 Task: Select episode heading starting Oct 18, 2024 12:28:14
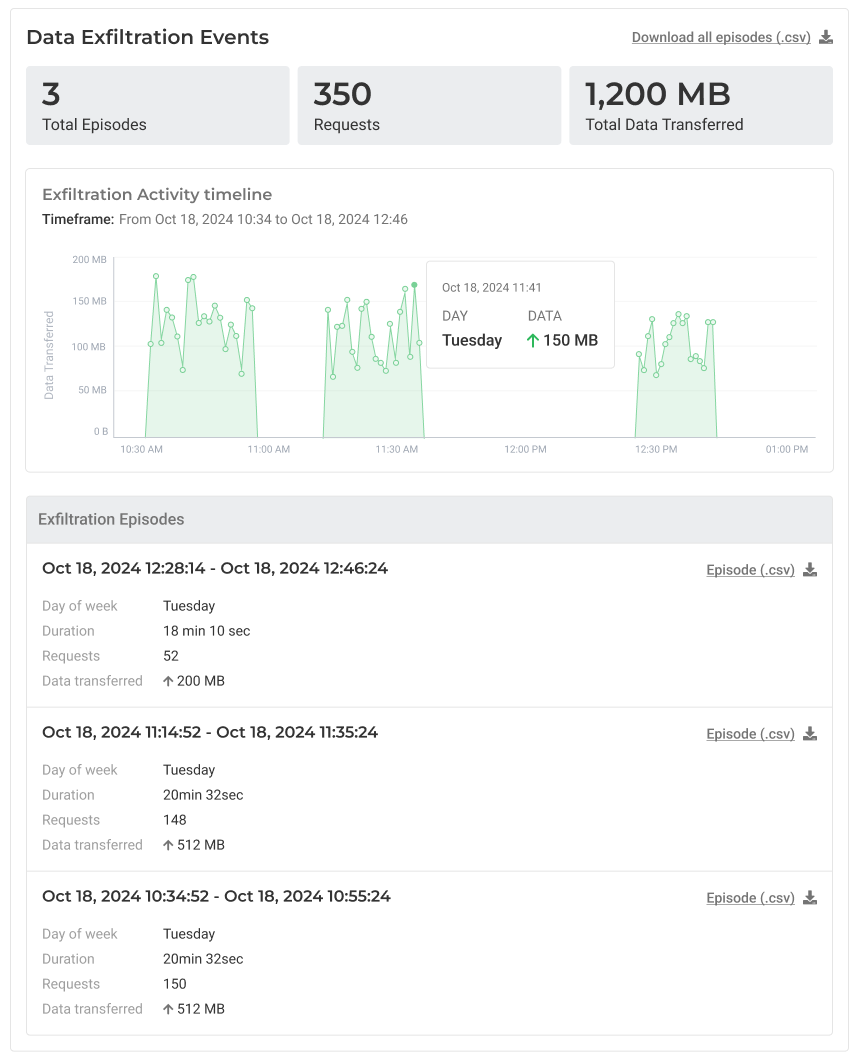214,568
